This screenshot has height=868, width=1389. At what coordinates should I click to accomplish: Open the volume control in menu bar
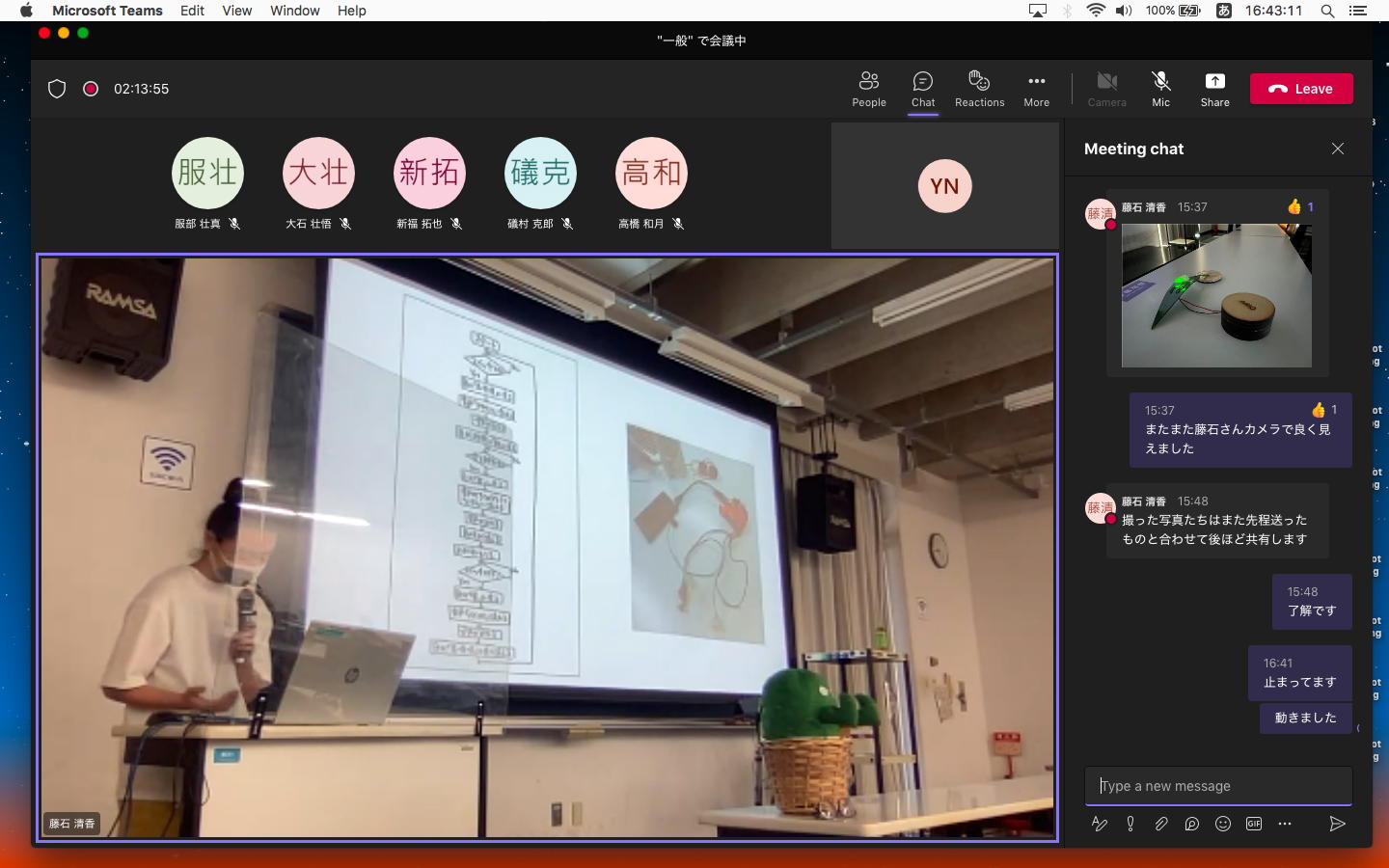tap(1124, 11)
